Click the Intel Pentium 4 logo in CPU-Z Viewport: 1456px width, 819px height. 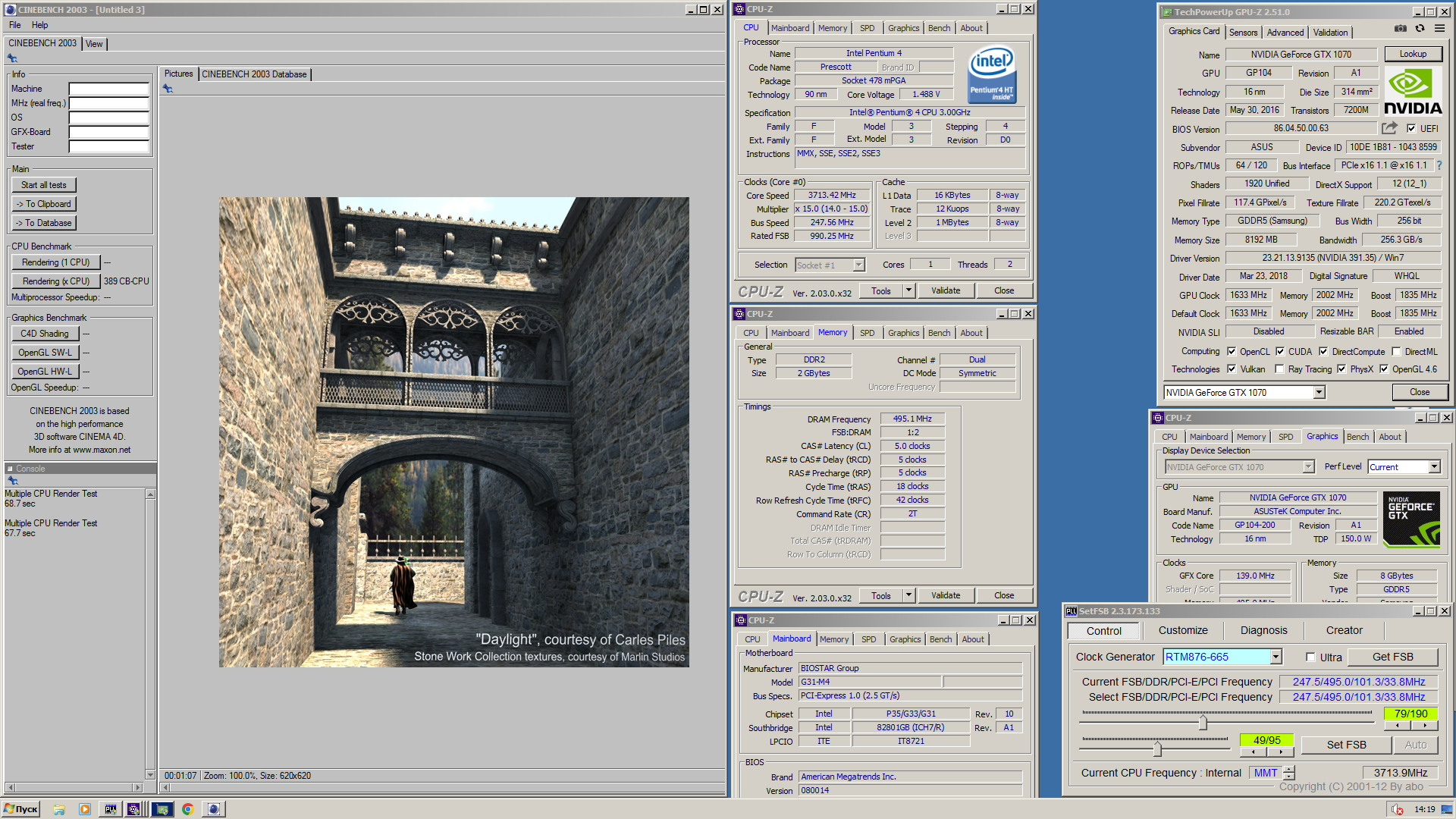[x=992, y=74]
